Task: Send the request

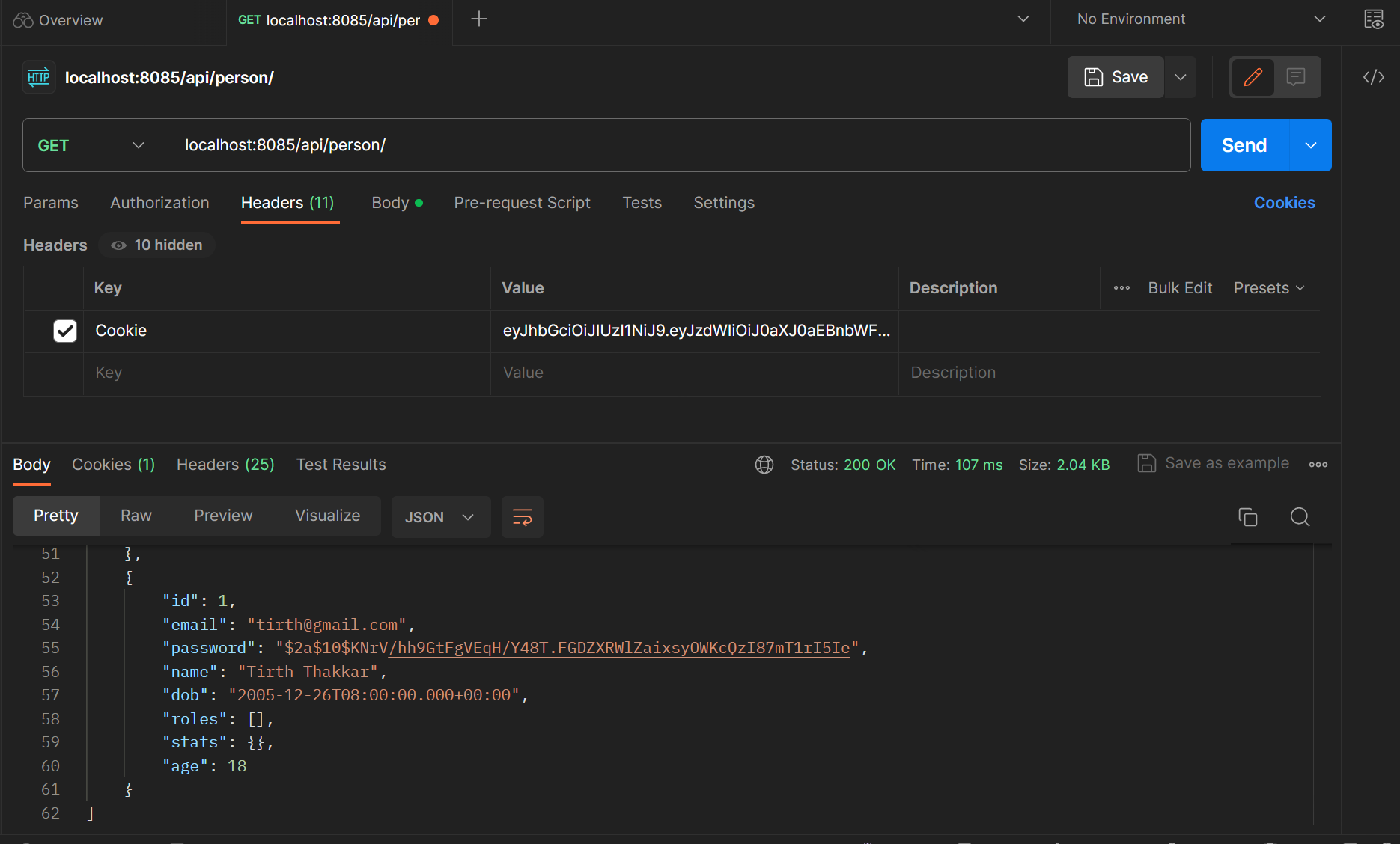Action: tap(1244, 145)
